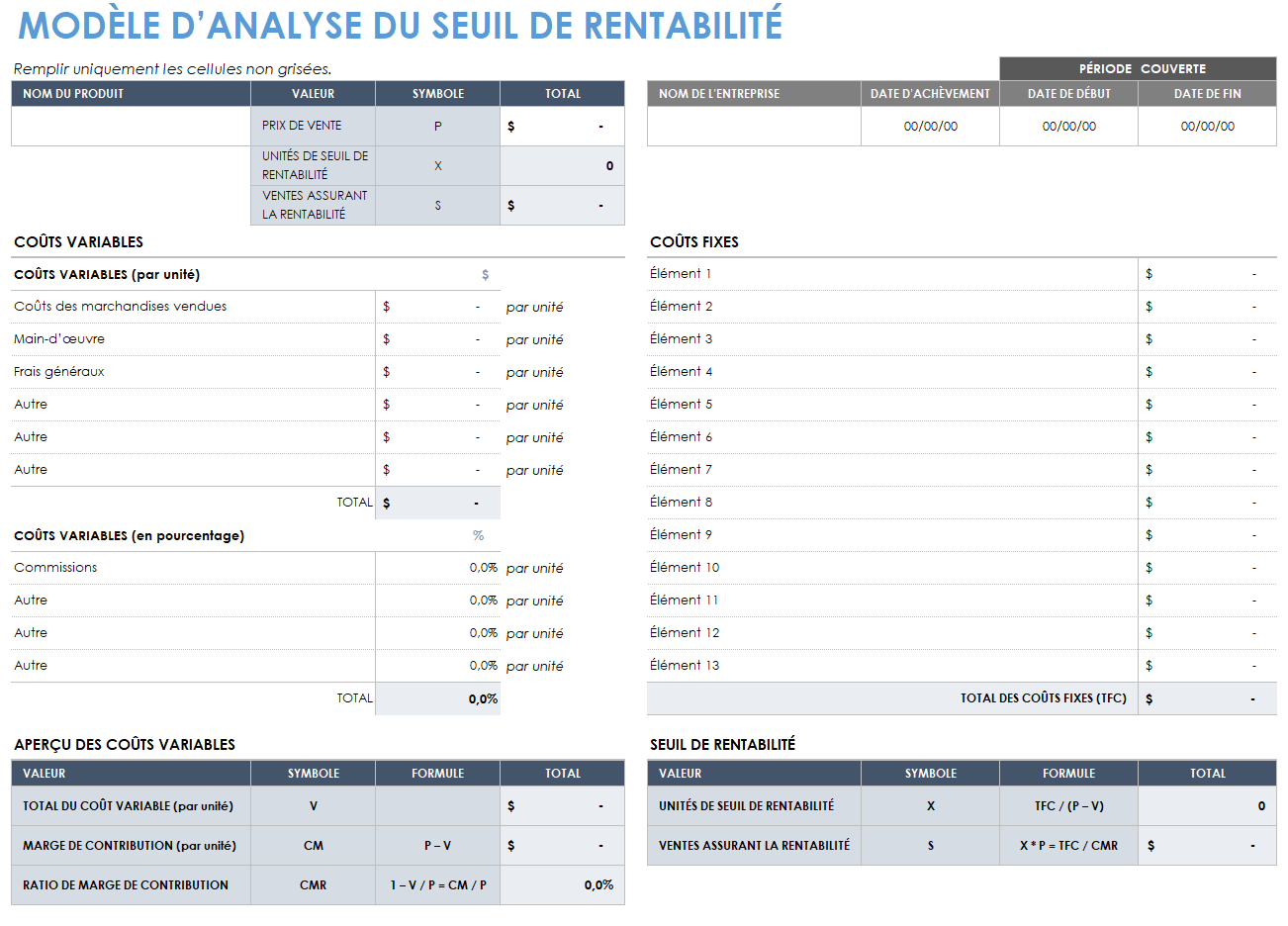Click the UNITÉS DE SEUIL DE RENTABILITÉ label in top table
Viewport: 1288px width, 926px height.
point(313,166)
